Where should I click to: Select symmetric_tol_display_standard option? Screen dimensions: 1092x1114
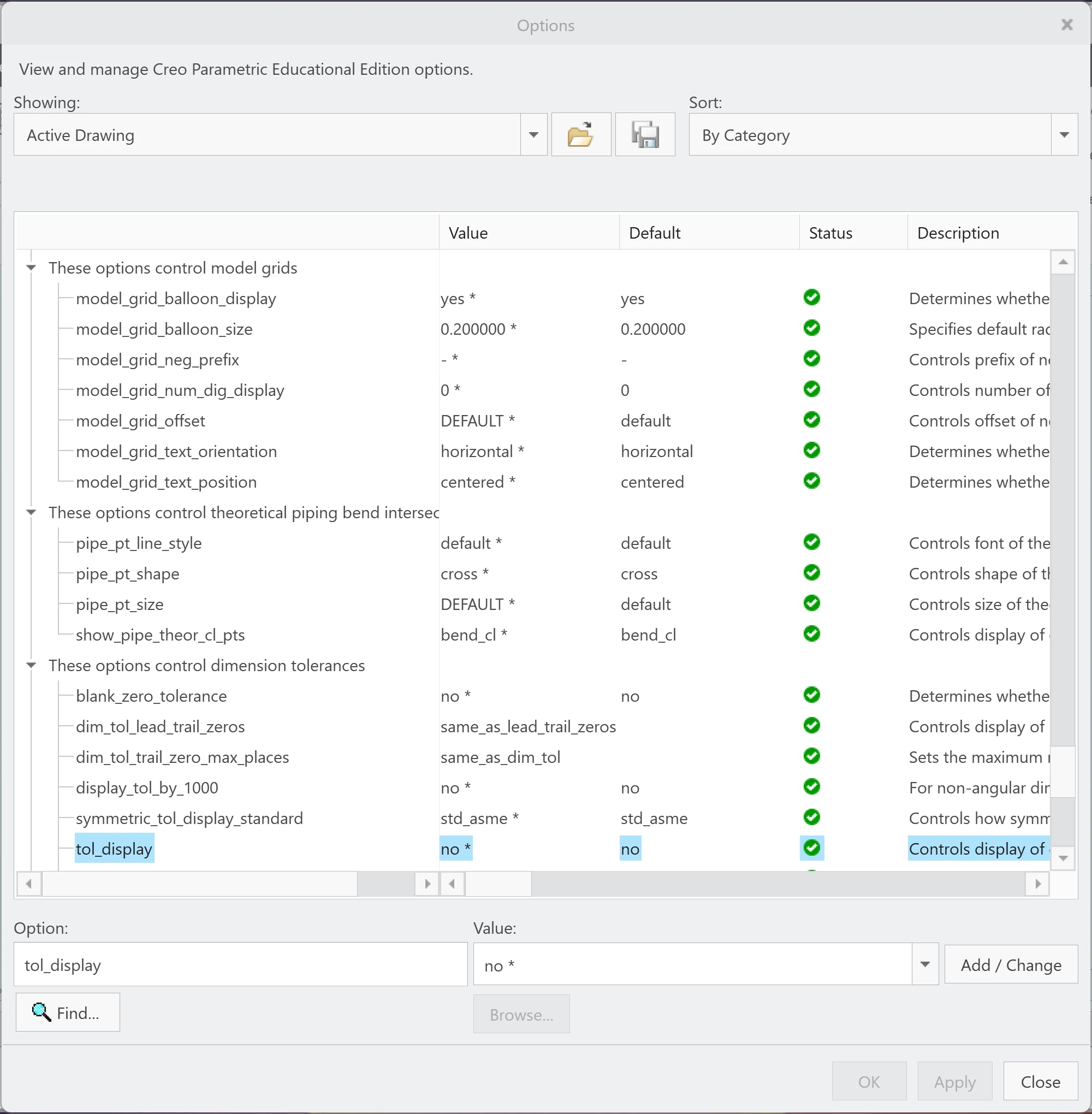pyautogui.click(x=189, y=819)
